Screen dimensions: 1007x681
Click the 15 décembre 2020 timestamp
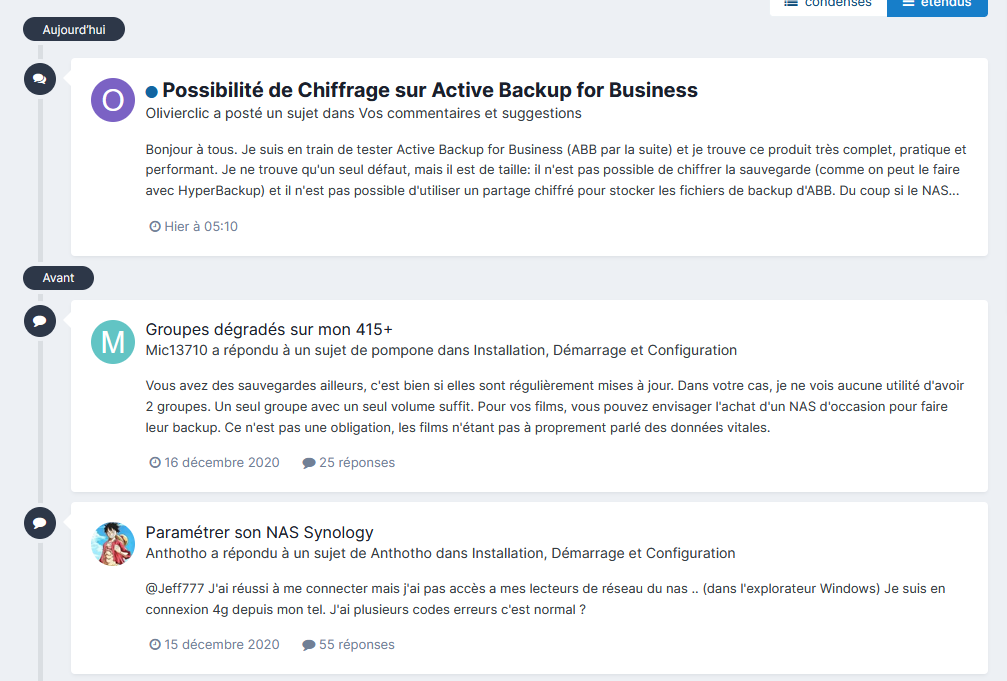pyautogui.click(x=222, y=645)
